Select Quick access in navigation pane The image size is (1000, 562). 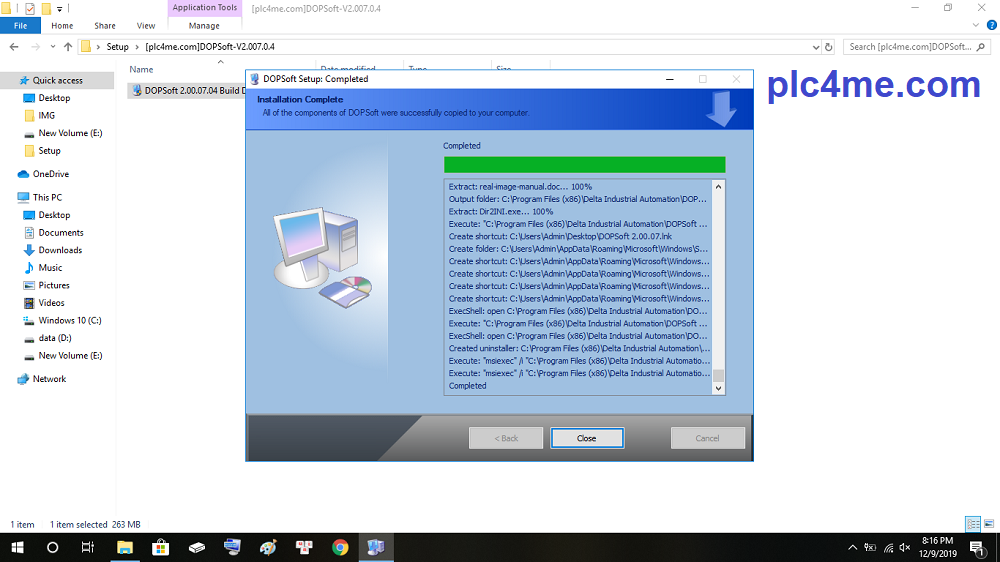point(57,80)
